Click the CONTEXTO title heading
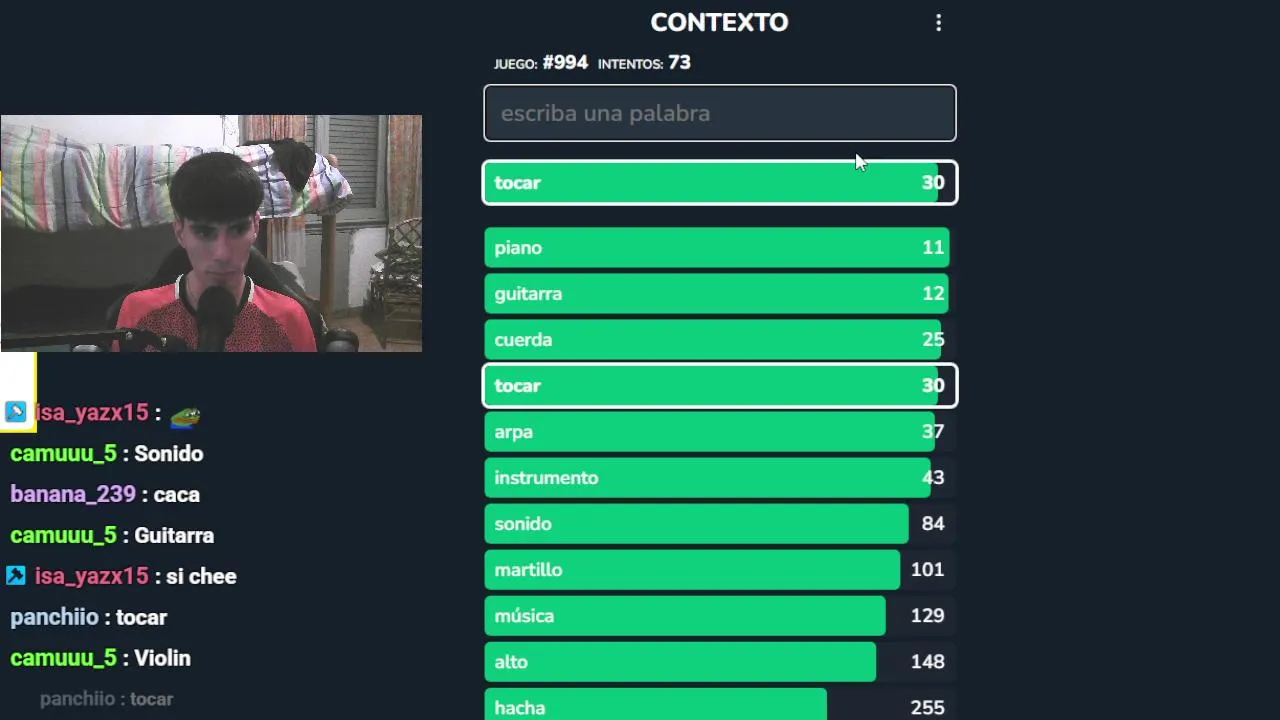Image resolution: width=1280 pixels, height=720 pixels. (719, 22)
